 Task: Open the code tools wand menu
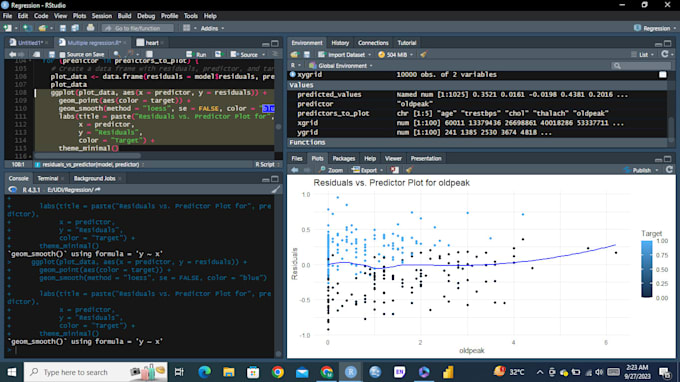coord(130,55)
